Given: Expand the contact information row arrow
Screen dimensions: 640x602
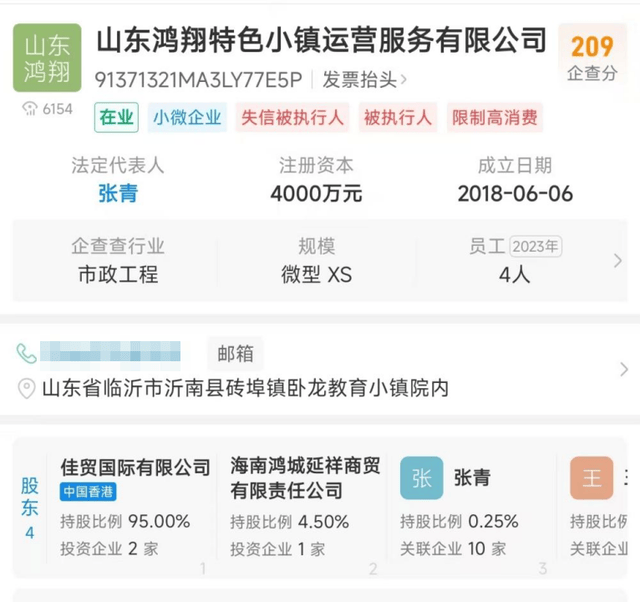Looking at the screenshot, I should pos(624,370).
